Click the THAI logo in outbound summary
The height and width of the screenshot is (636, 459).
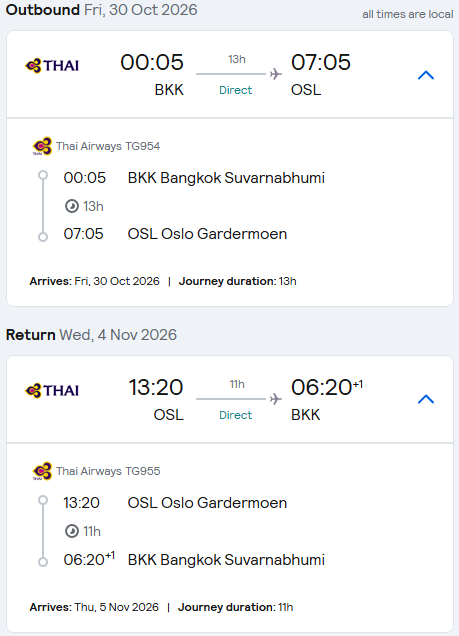52,65
